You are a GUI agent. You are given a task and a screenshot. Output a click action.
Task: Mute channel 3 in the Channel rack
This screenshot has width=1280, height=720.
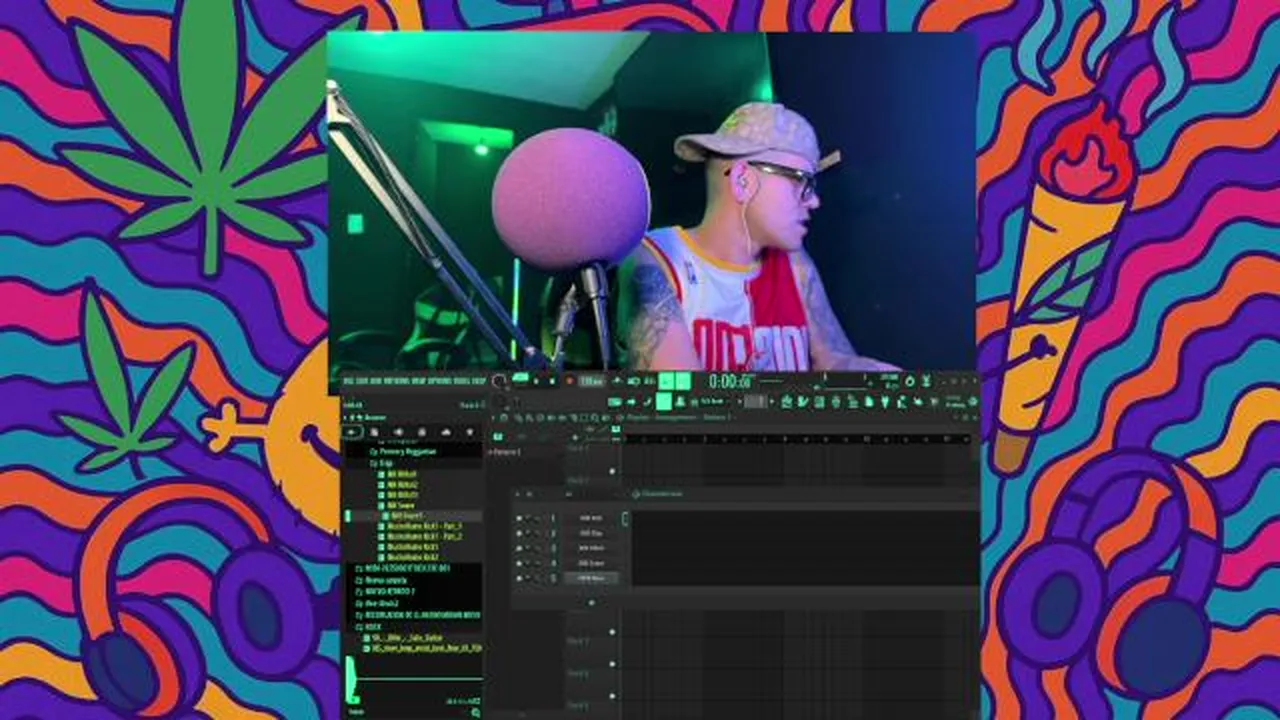(519, 548)
